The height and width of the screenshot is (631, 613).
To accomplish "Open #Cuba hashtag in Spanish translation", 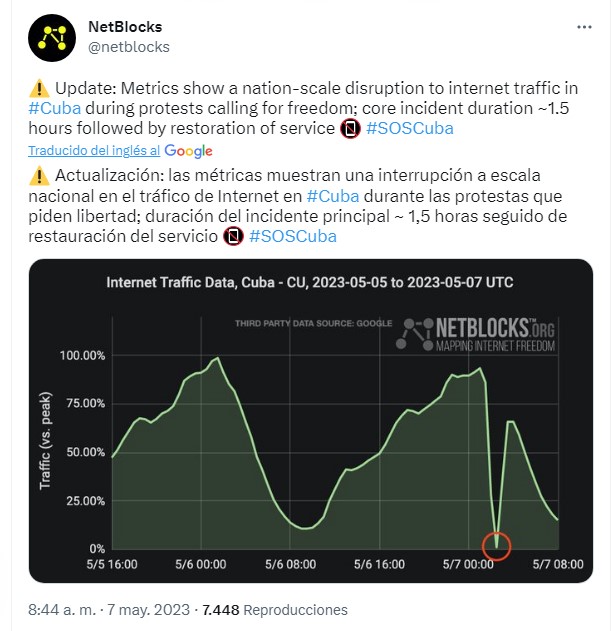I will coord(333,196).
